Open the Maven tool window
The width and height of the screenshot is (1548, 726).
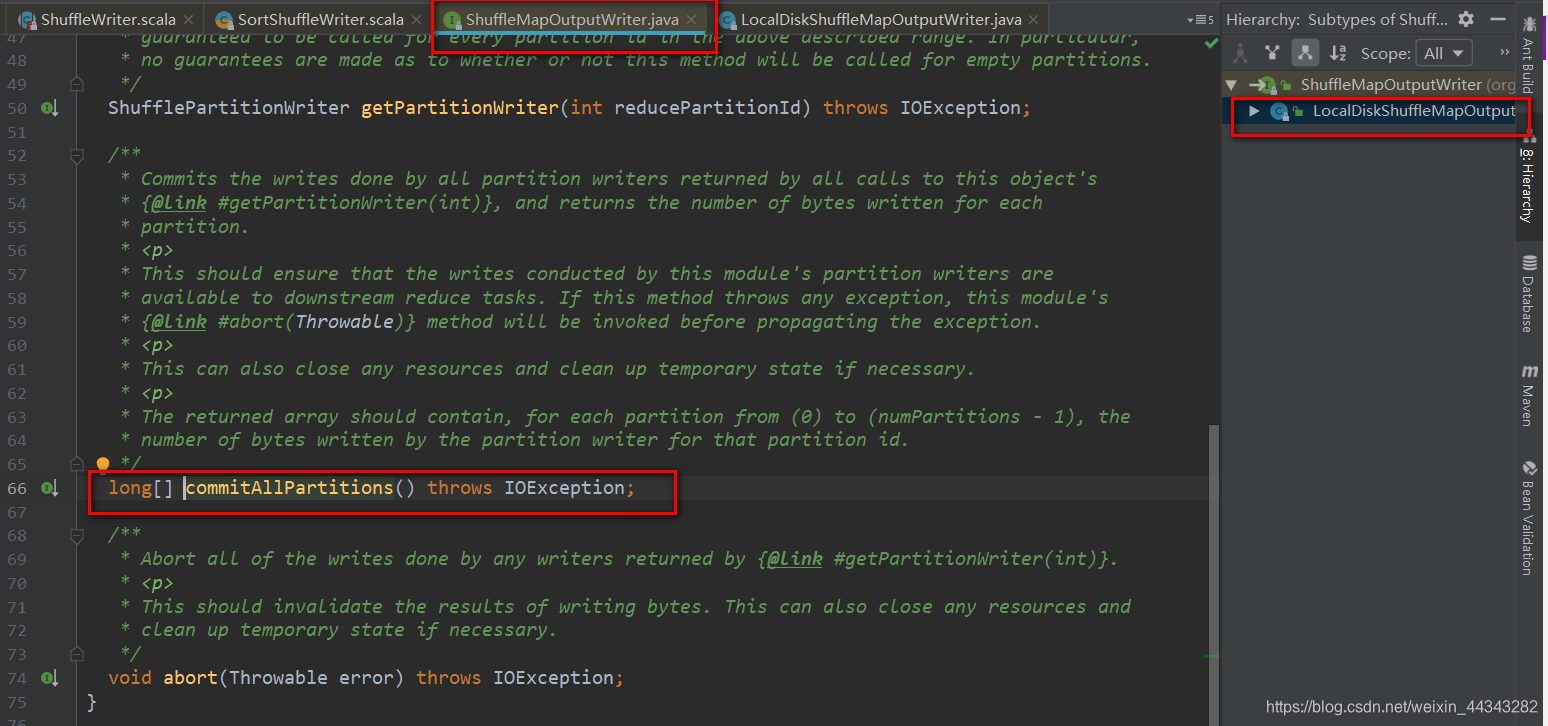click(x=1528, y=396)
